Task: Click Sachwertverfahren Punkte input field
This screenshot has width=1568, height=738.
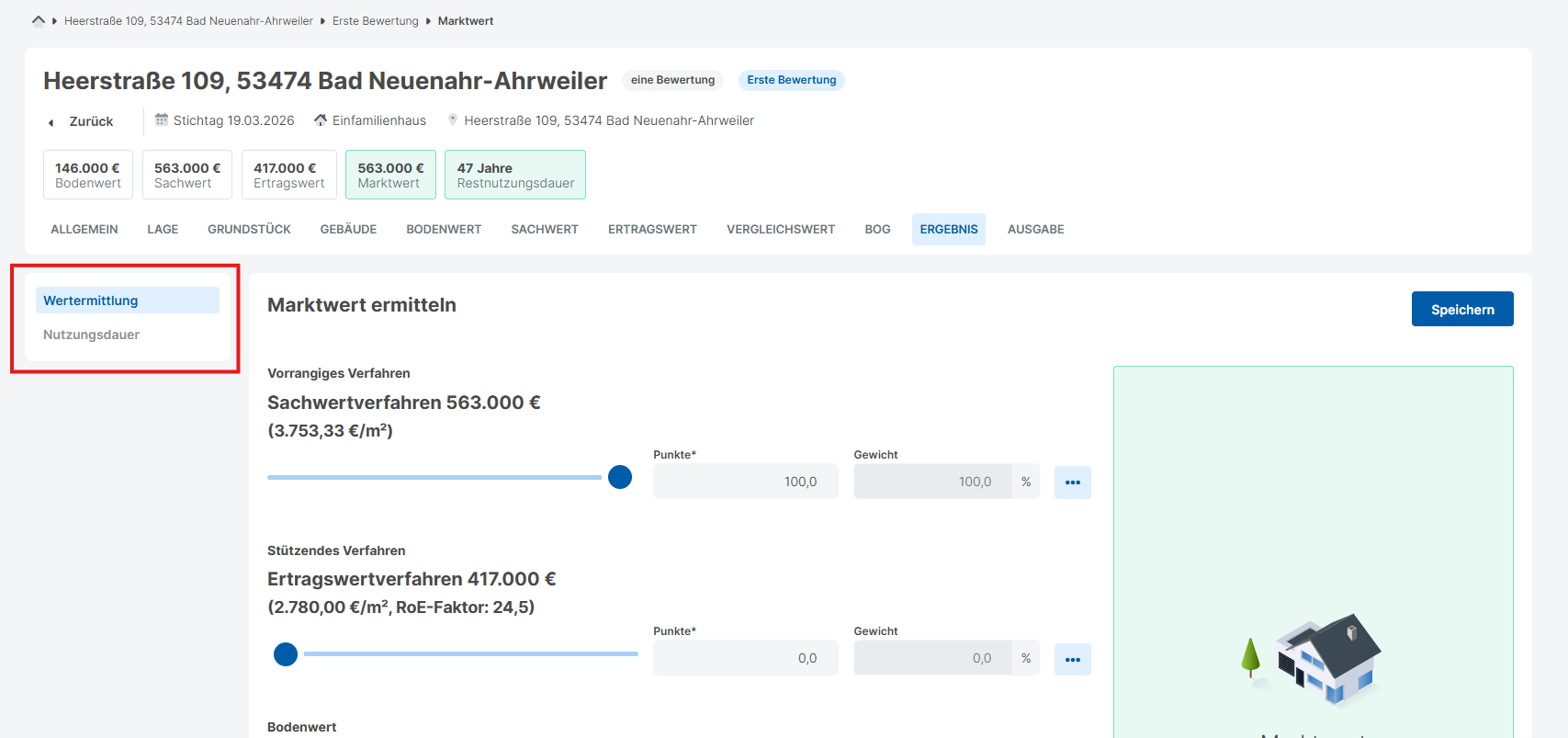Action: [745, 482]
